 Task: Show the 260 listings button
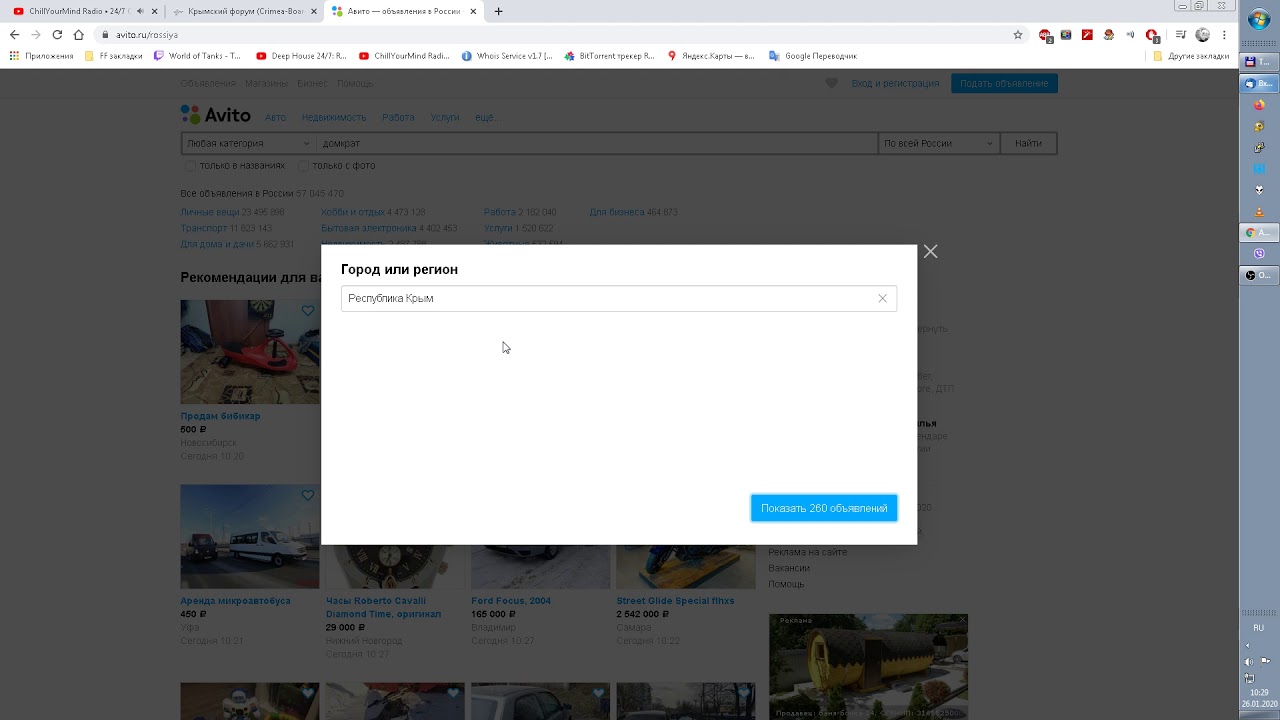[824, 508]
